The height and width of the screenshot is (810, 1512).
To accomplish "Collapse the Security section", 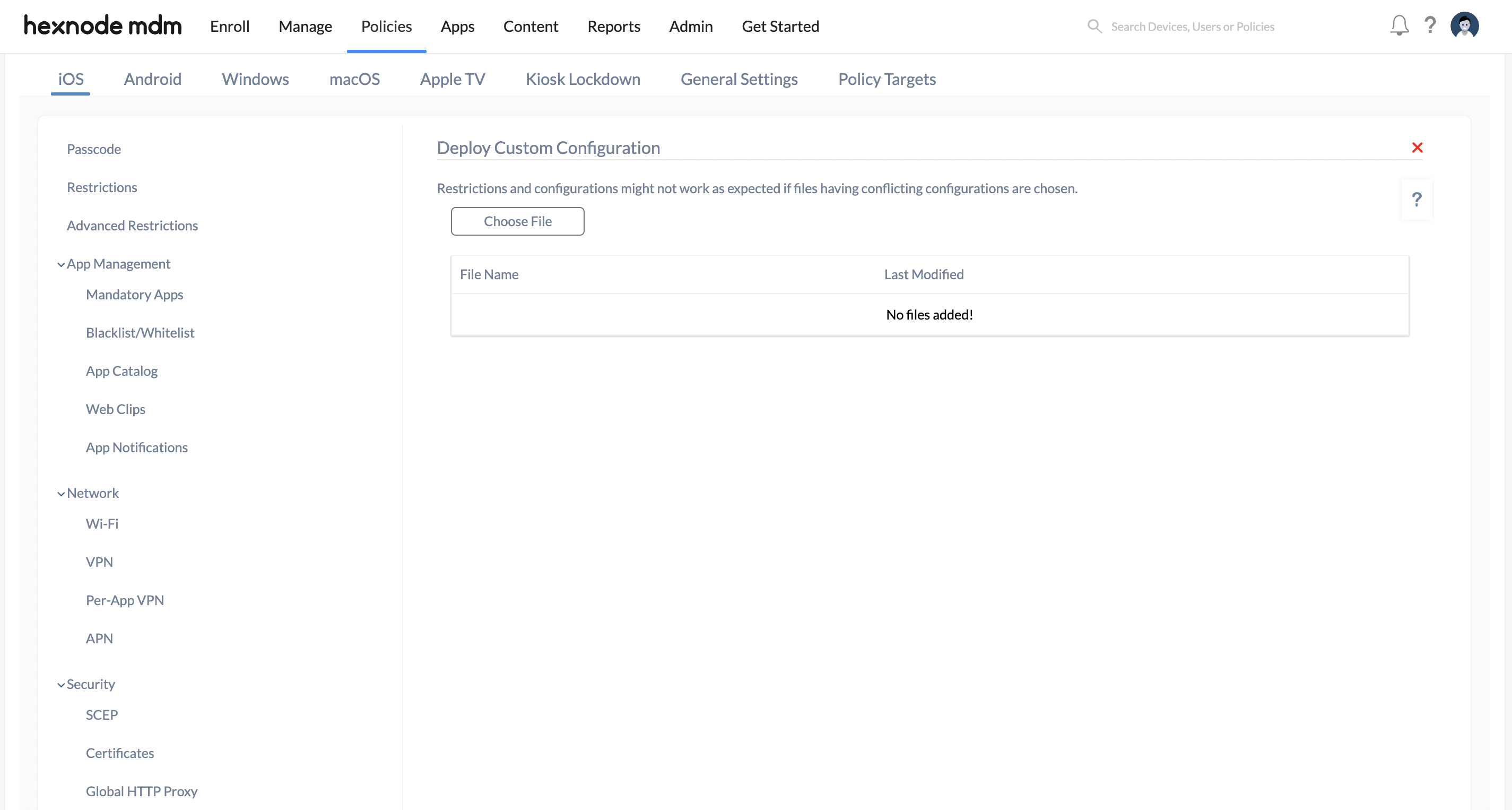I will point(61,685).
